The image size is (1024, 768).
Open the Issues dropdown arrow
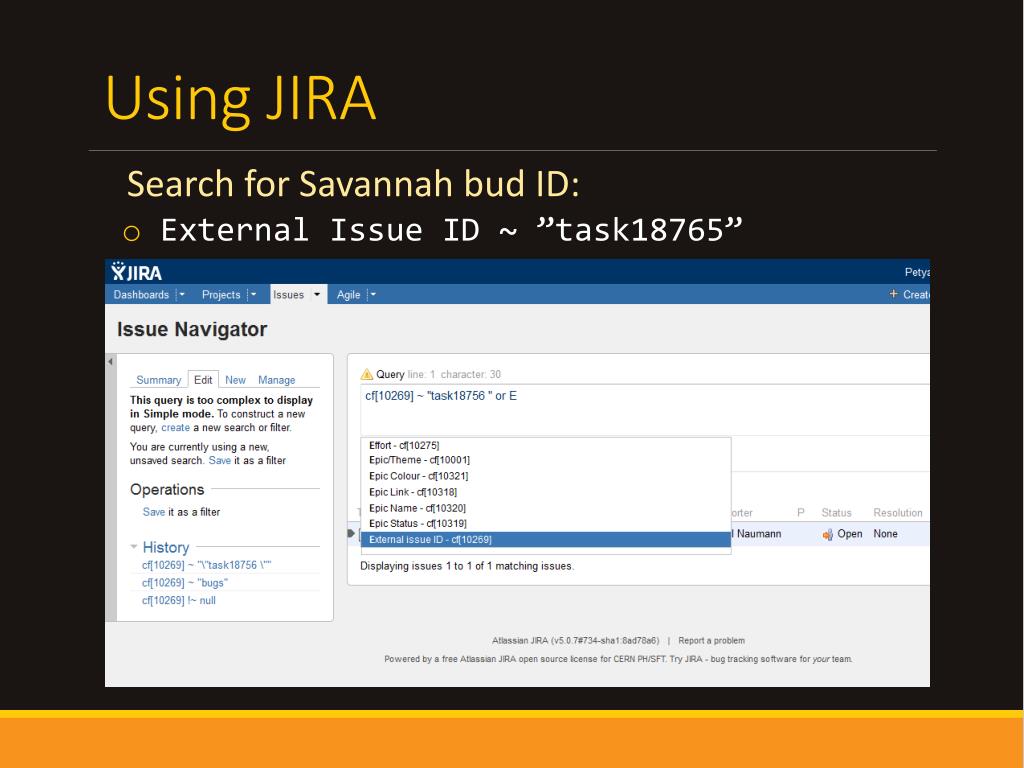(317, 295)
